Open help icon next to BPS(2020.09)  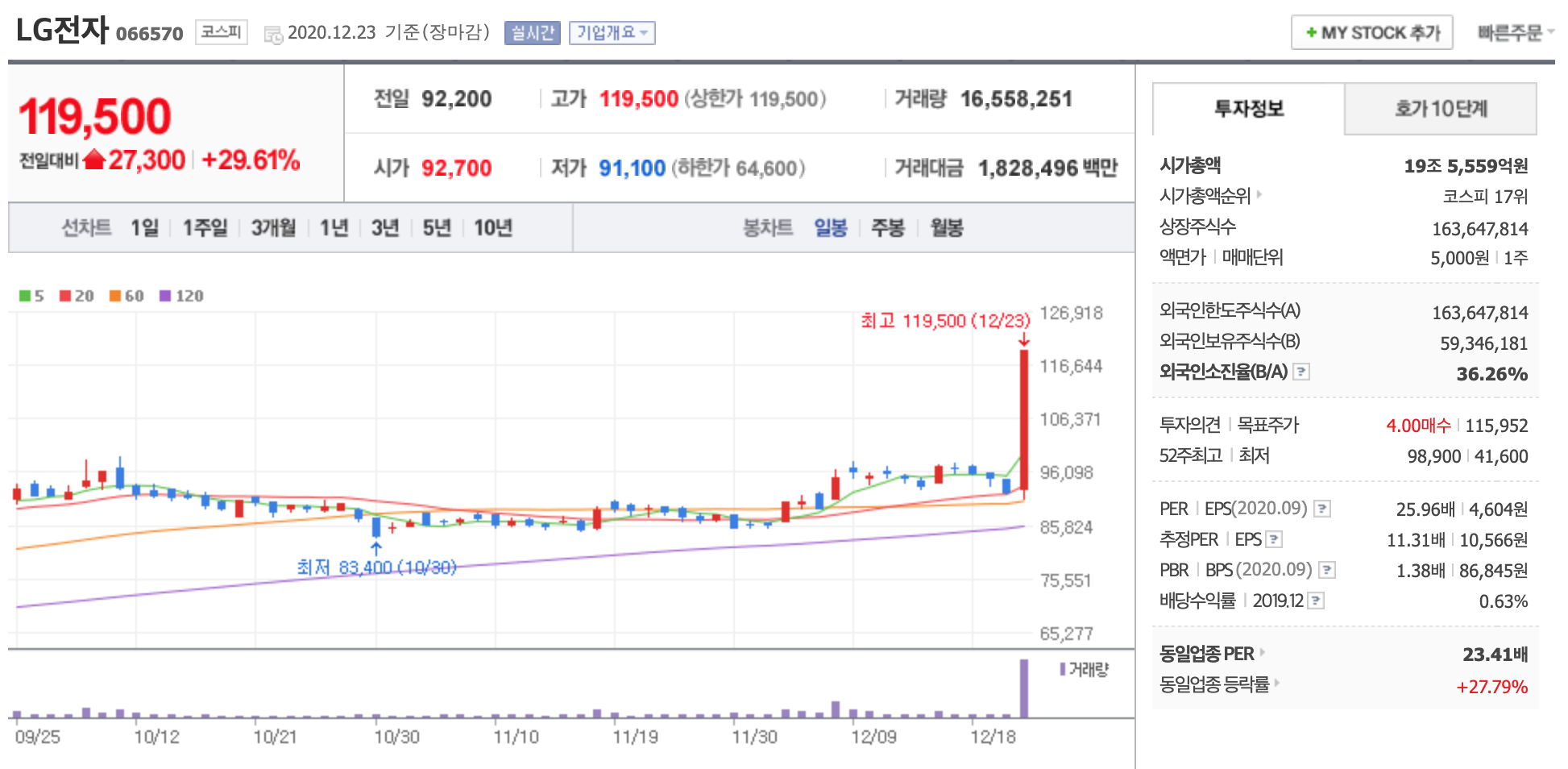(1327, 570)
